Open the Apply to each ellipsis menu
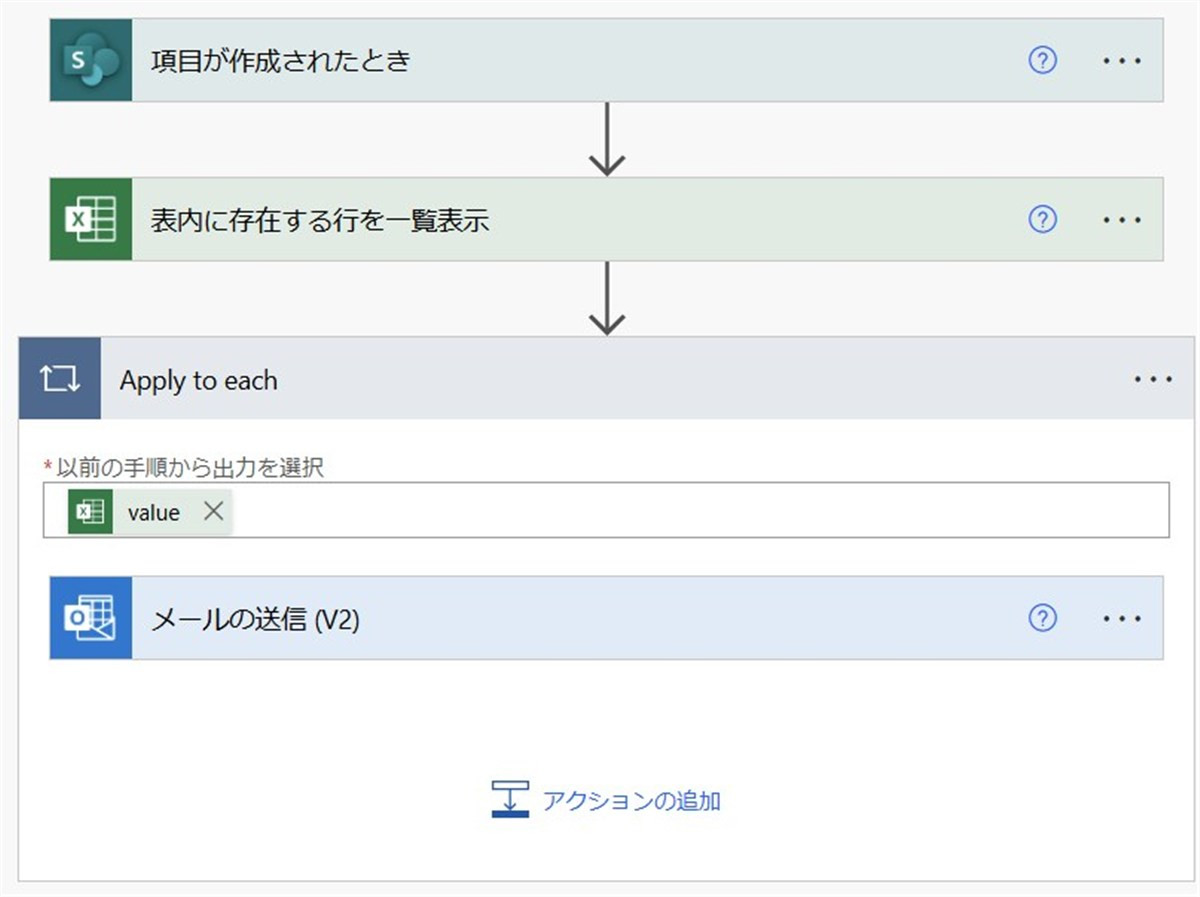1200x897 pixels. pos(1153,380)
